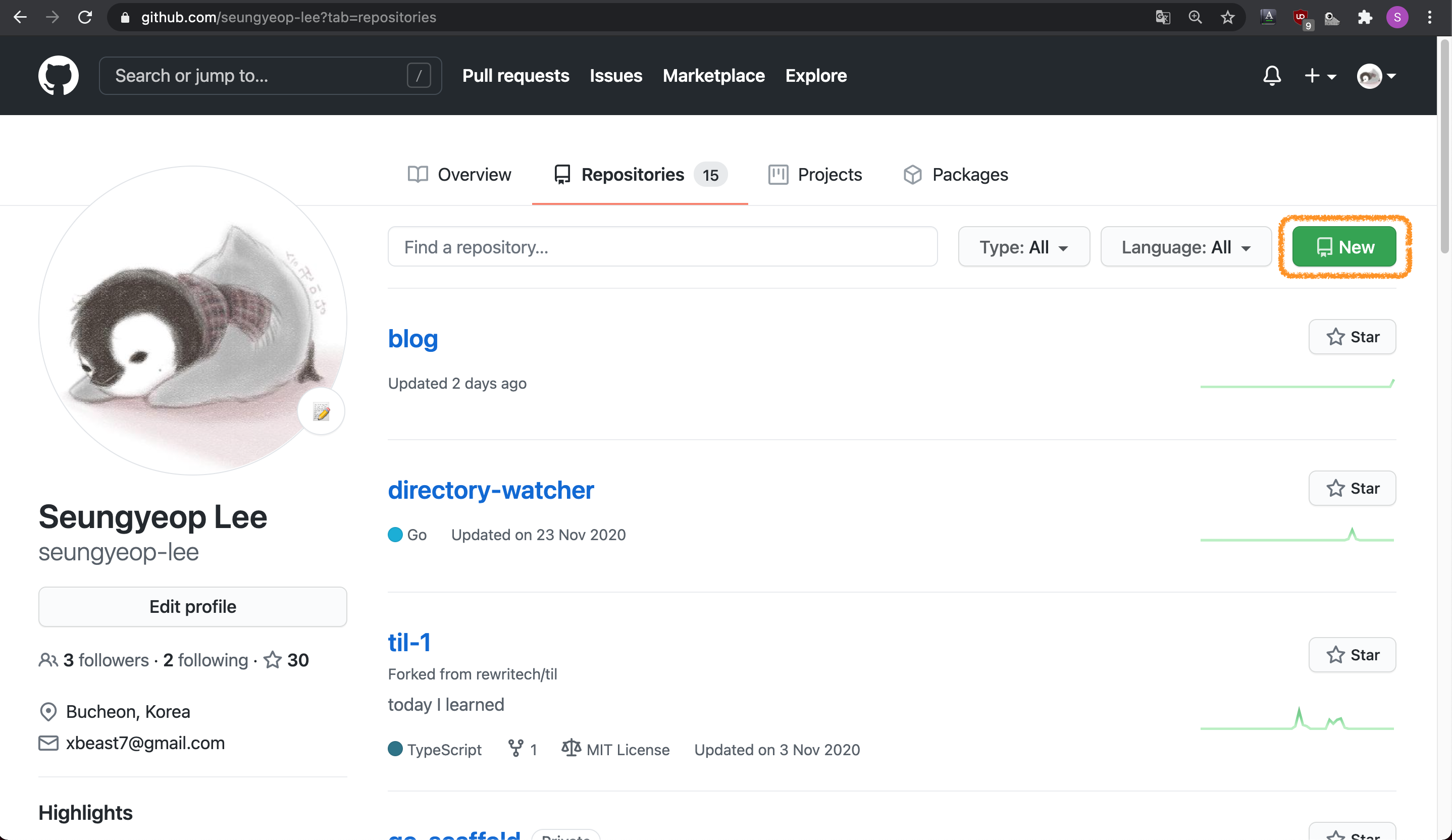Switch to the Projects tab
The image size is (1452, 840).
(x=815, y=175)
